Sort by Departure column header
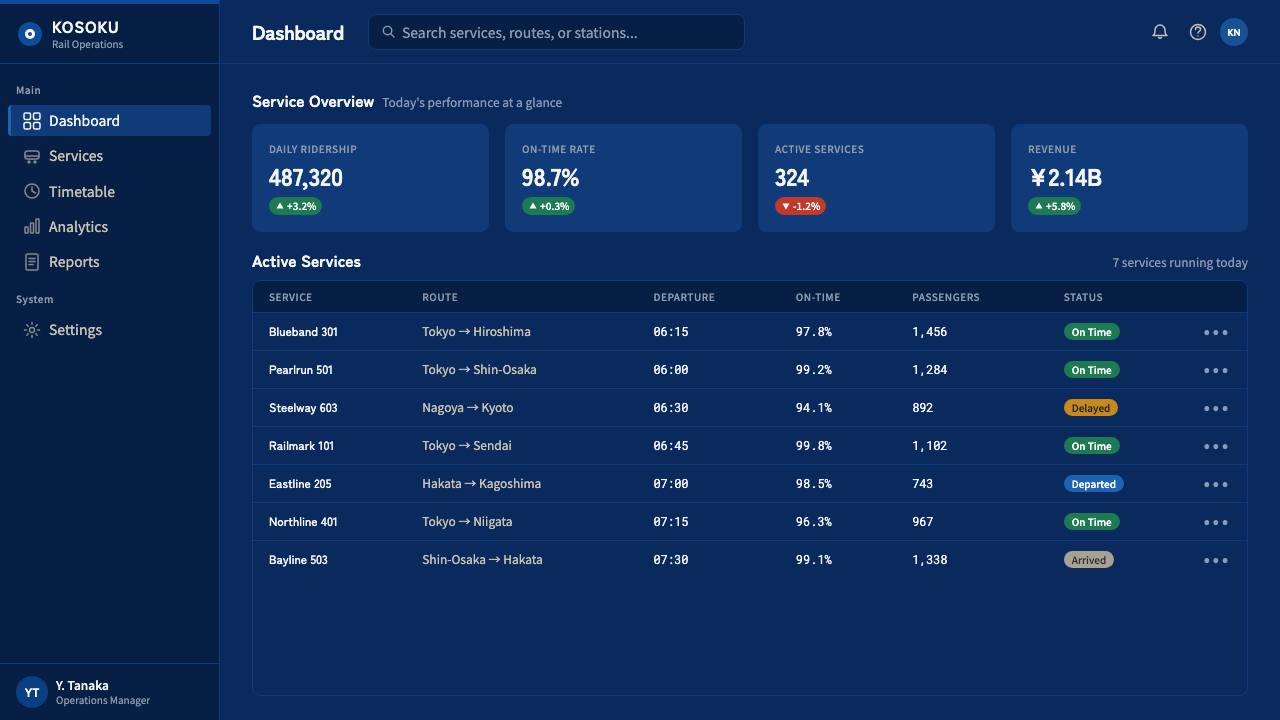Viewport: 1280px width, 720px height. (x=684, y=297)
